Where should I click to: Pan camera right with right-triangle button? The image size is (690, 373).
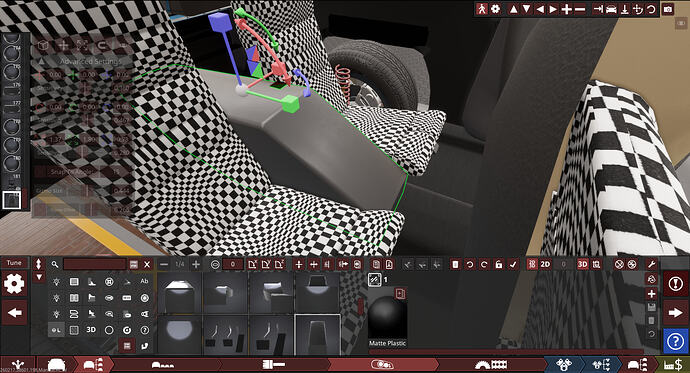[x=553, y=9]
